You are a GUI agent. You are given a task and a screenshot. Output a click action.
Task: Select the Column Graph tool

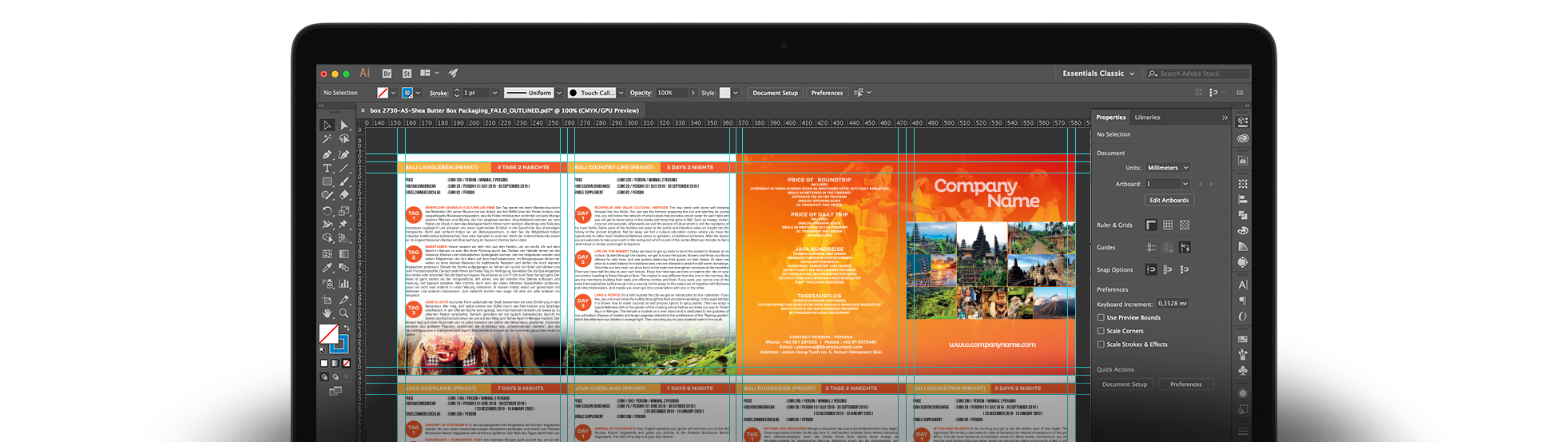pyautogui.click(x=344, y=283)
